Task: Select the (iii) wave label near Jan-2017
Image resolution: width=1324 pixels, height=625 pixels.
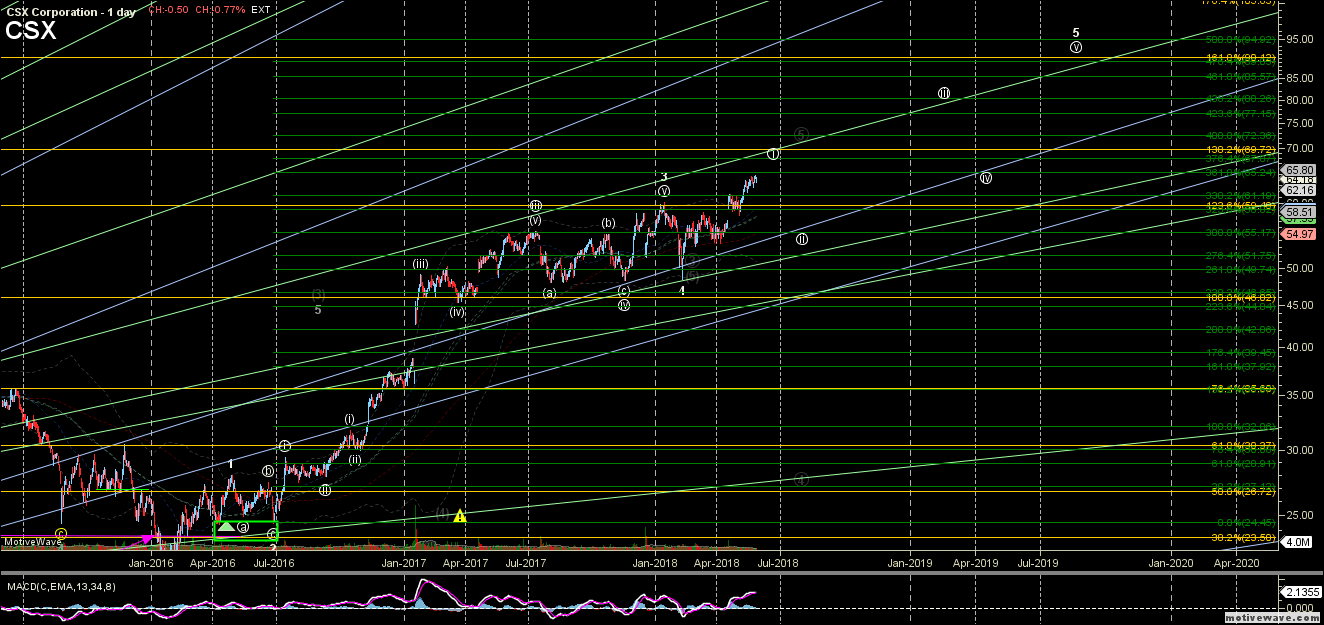Action: [421, 264]
